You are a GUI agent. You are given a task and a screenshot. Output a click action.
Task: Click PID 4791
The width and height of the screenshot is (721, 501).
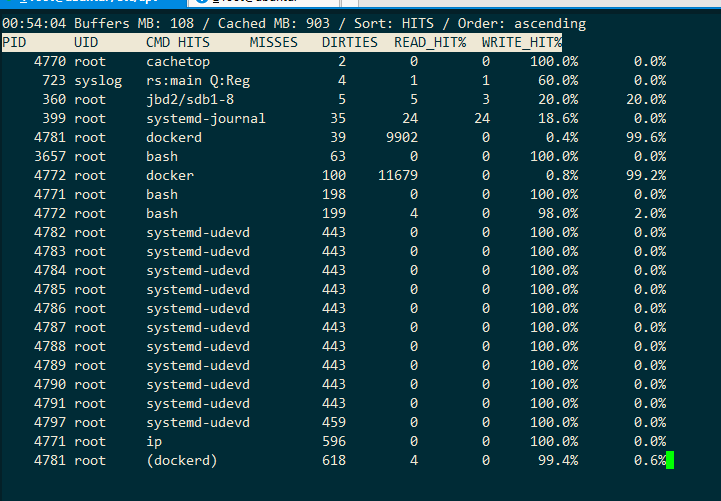[50, 404]
